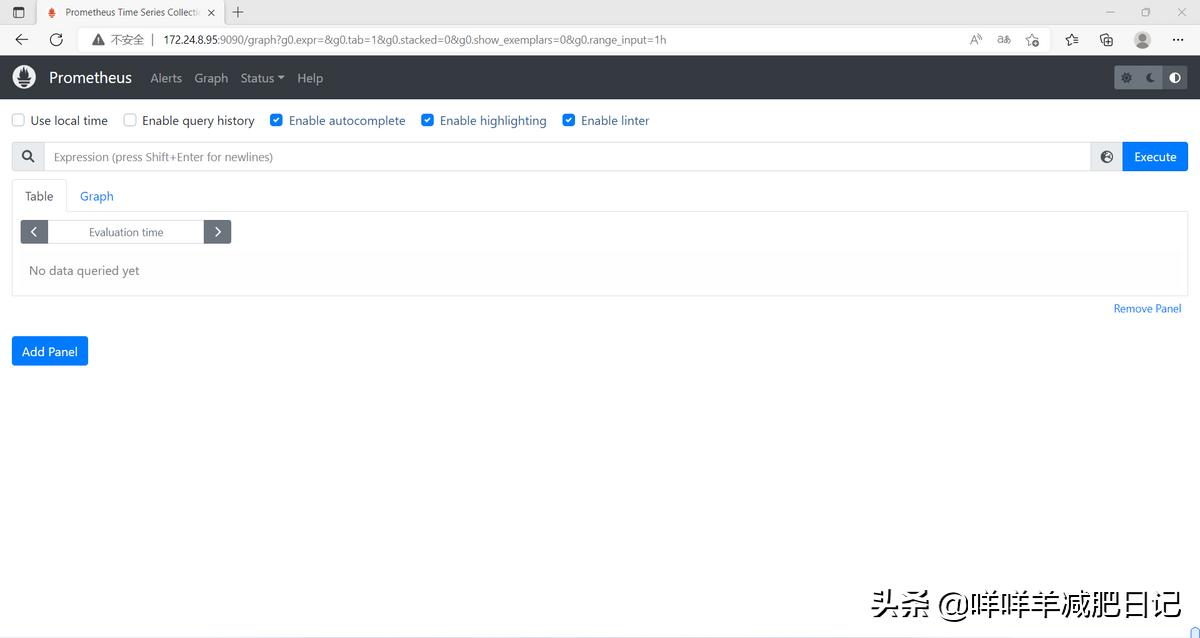This screenshot has width=1200, height=638.
Task: Open the favorites list icon
Action: coord(1072,40)
